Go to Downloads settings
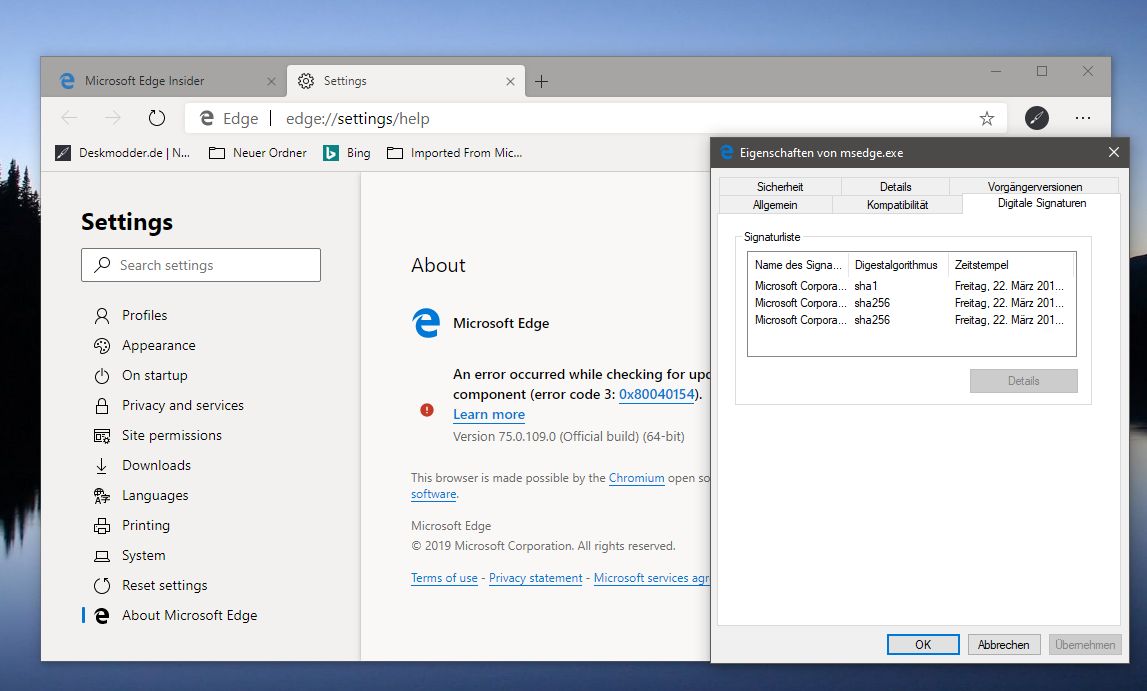1147x691 pixels. tap(156, 465)
